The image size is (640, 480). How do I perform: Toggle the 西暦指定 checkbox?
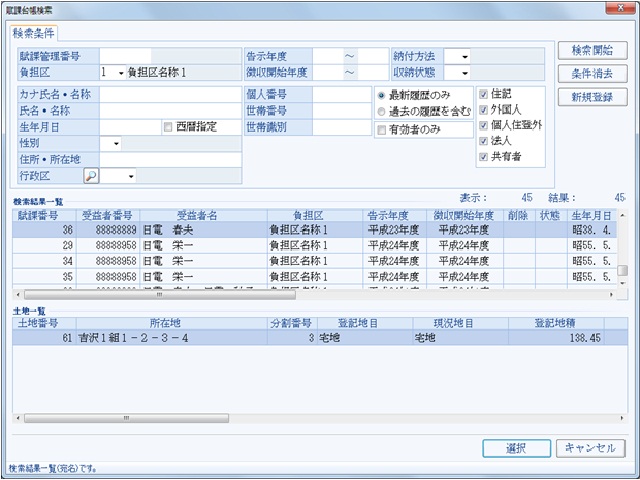click(x=168, y=128)
